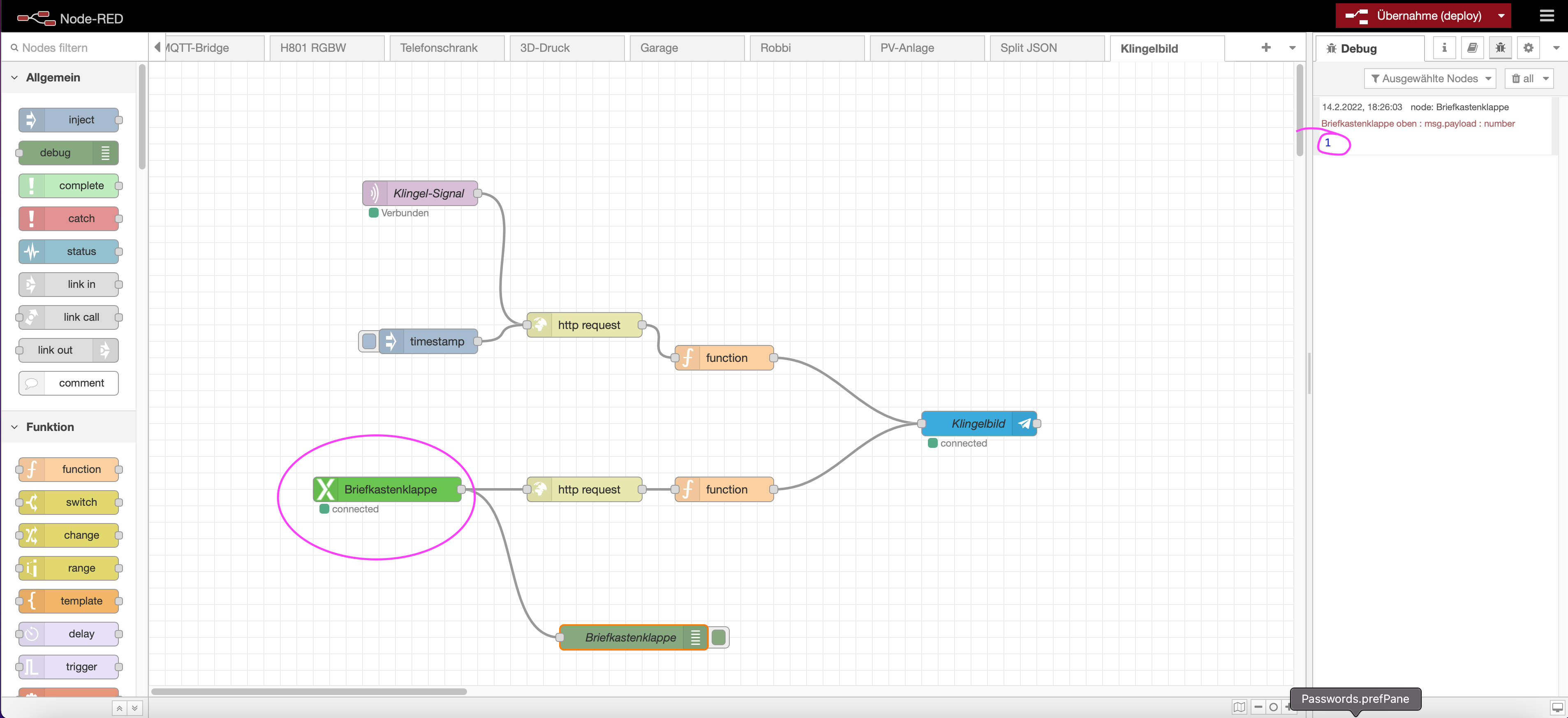Add a new flow tab with plus icon

click(x=1266, y=48)
